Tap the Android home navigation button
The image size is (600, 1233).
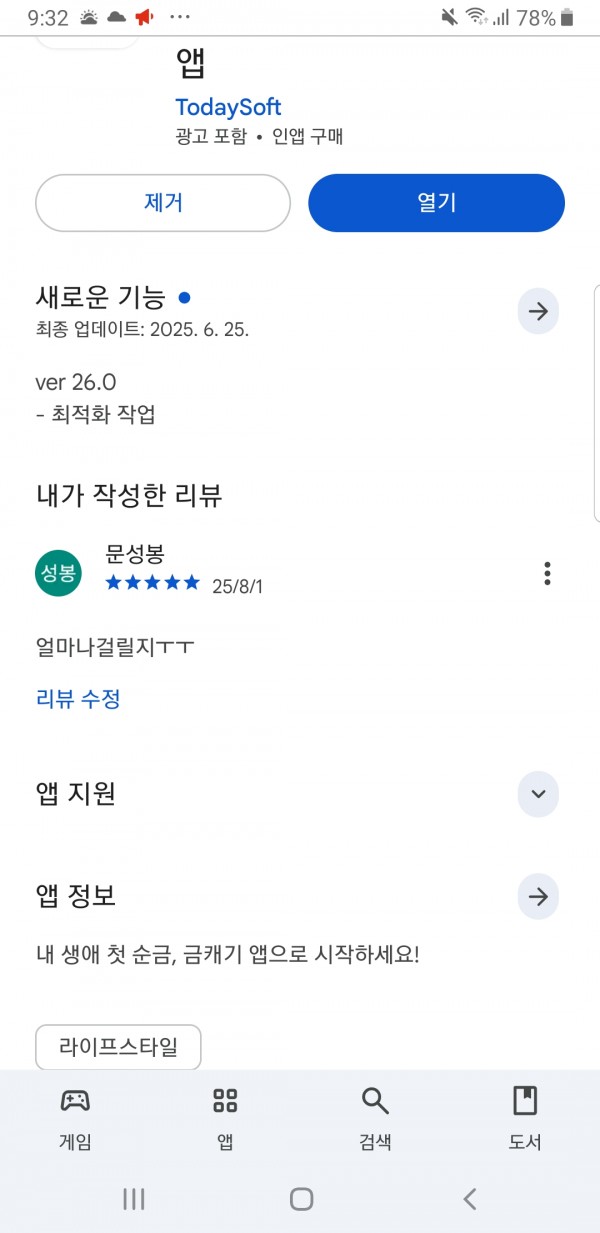pyautogui.click(x=301, y=1199)
